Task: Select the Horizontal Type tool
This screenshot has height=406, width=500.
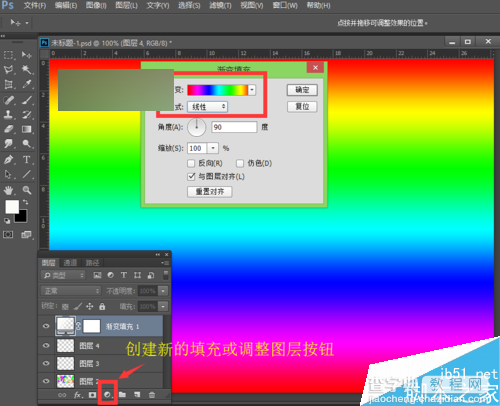Action: coord(27,160)
